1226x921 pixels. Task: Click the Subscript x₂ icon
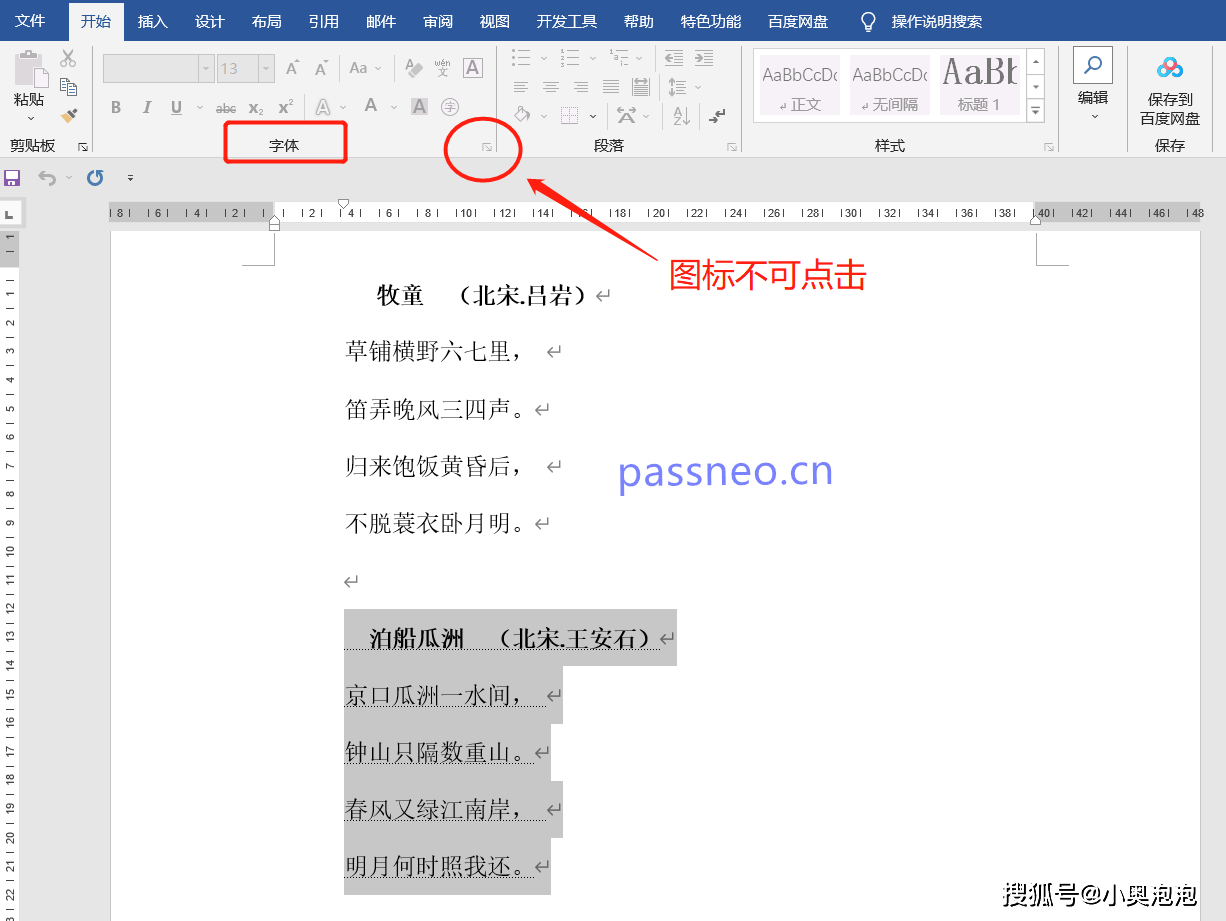point(256,108)
